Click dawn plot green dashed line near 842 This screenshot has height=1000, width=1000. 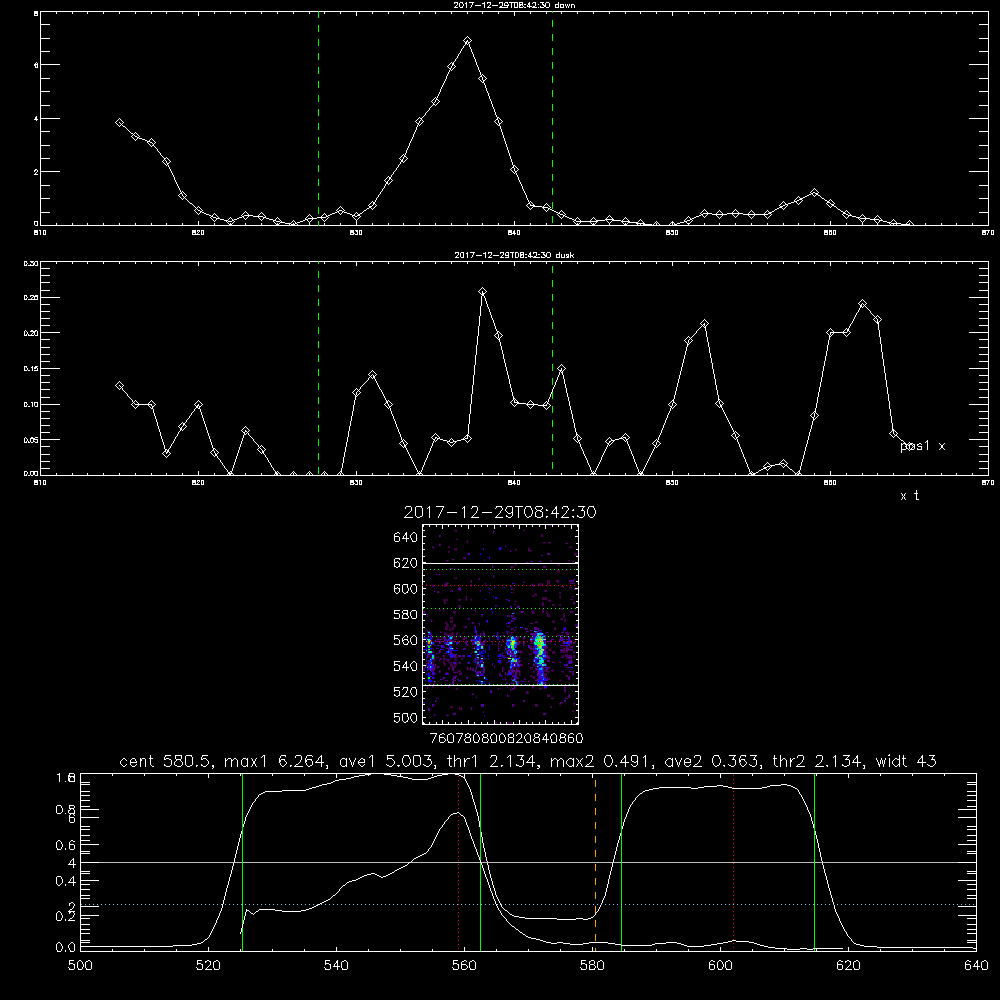(552, 118)
